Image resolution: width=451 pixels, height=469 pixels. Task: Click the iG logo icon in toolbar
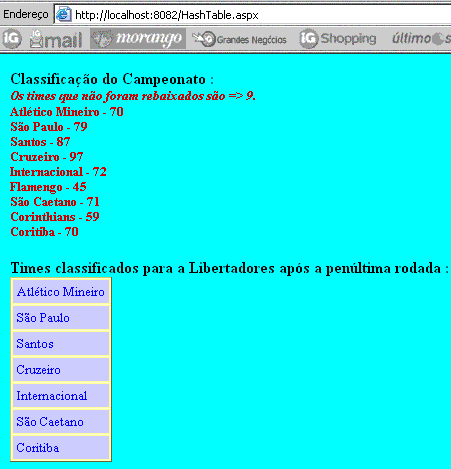pos(12,39)
